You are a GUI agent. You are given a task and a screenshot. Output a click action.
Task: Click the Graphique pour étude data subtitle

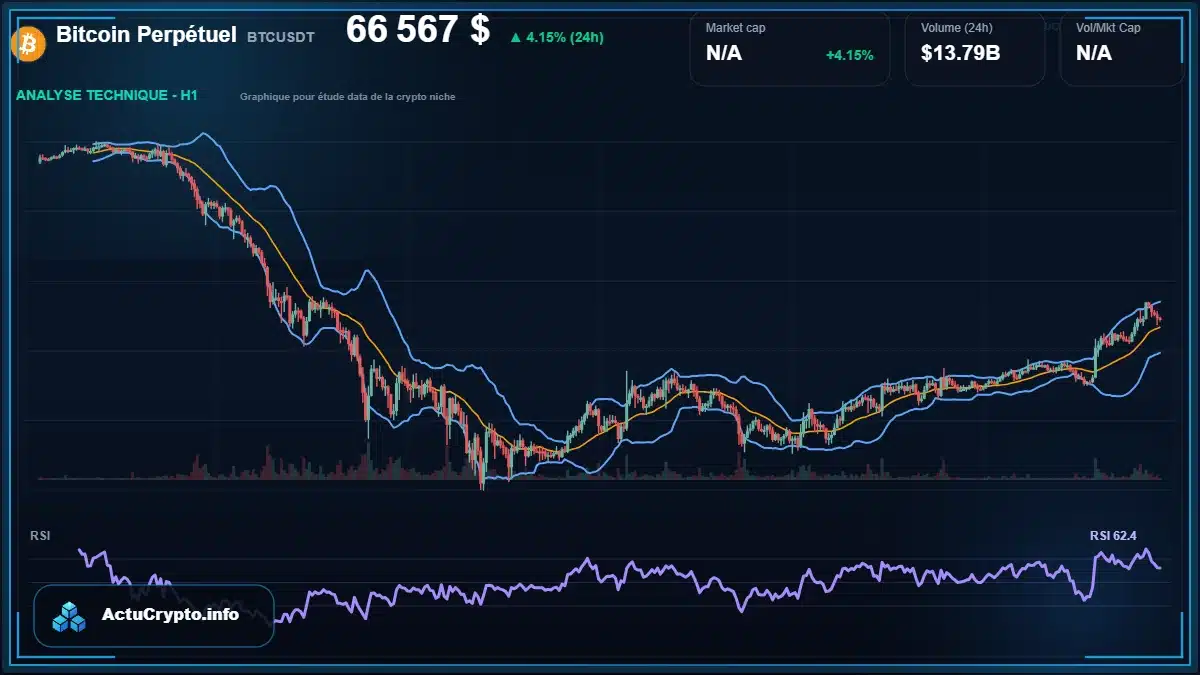pos(348,97)
